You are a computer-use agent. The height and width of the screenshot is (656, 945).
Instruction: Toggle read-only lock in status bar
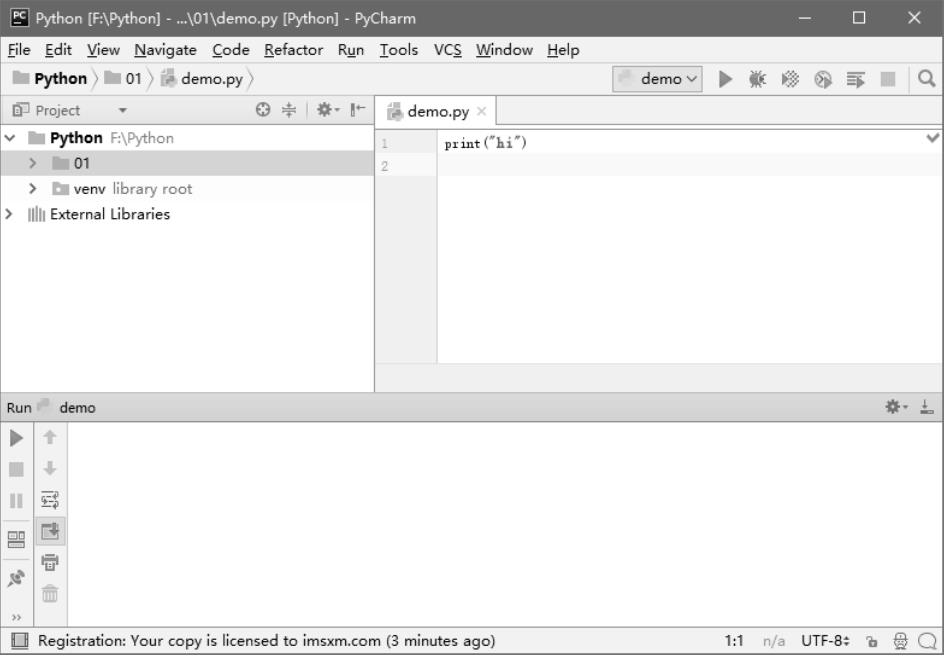(x=871, y=642)
